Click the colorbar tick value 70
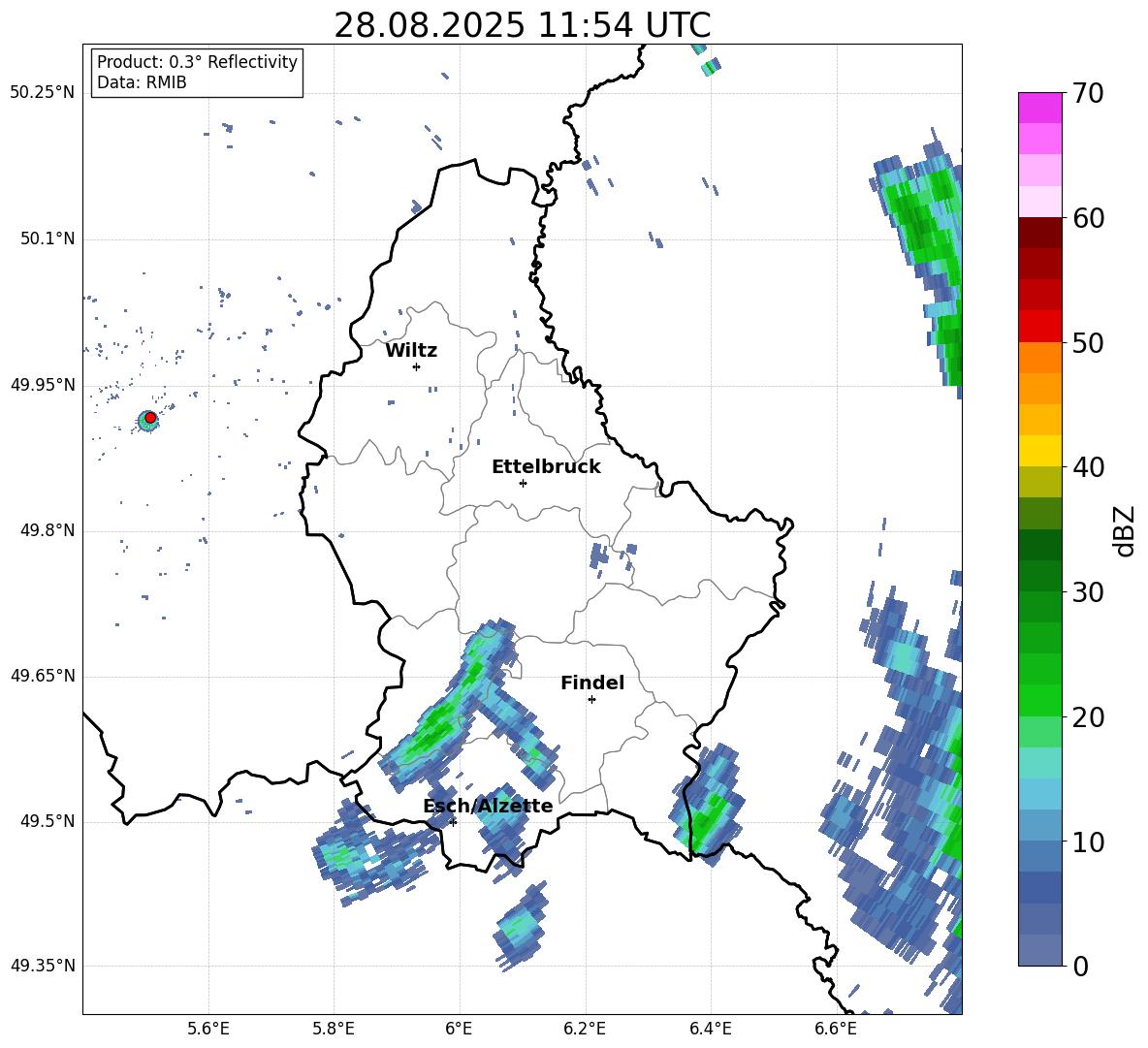This screenshot has height=1048, width=1148. [x=1088, y=93]
